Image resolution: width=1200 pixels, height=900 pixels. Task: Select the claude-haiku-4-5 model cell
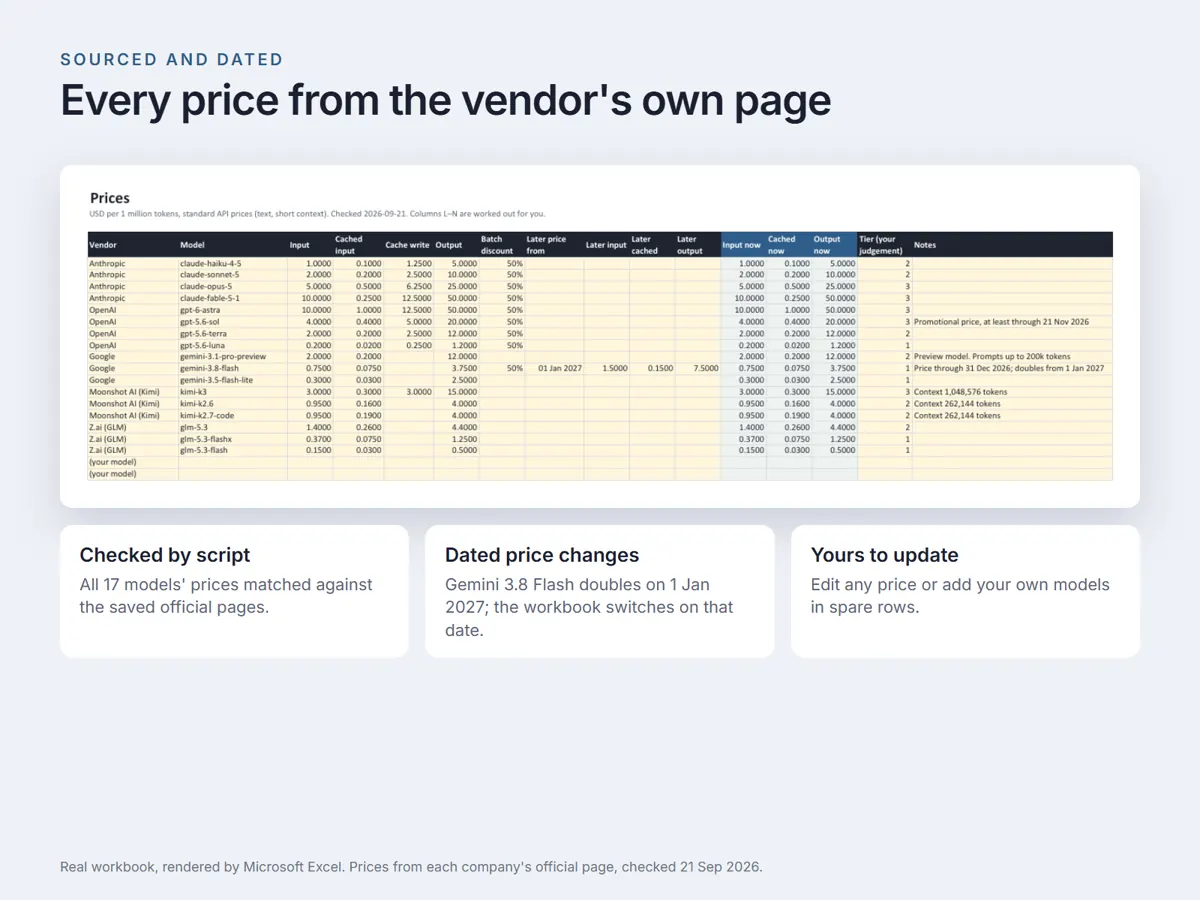pos(233,263)
